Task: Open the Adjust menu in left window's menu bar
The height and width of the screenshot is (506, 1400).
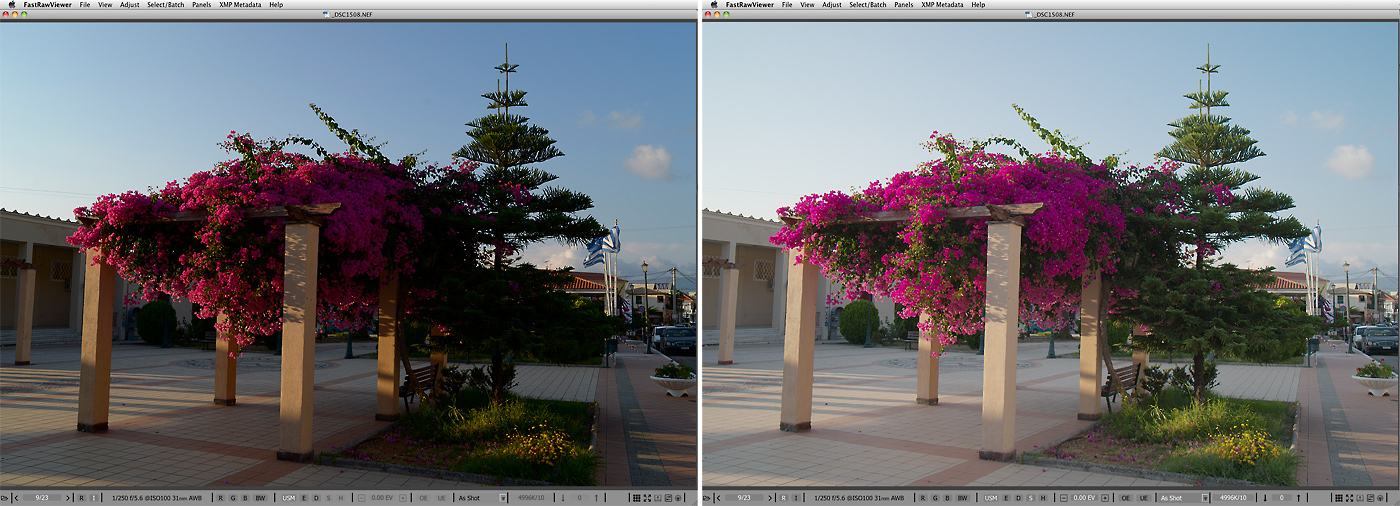Action: coord(130,5)
